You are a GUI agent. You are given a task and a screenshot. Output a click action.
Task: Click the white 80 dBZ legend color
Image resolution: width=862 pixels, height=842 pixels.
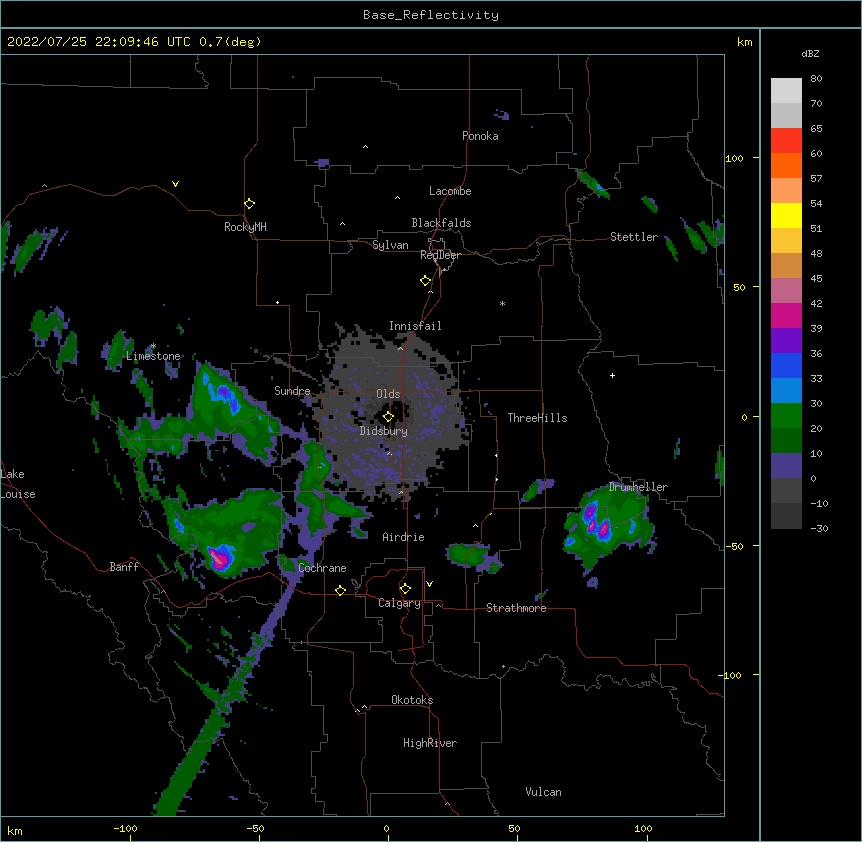point(786,90)
